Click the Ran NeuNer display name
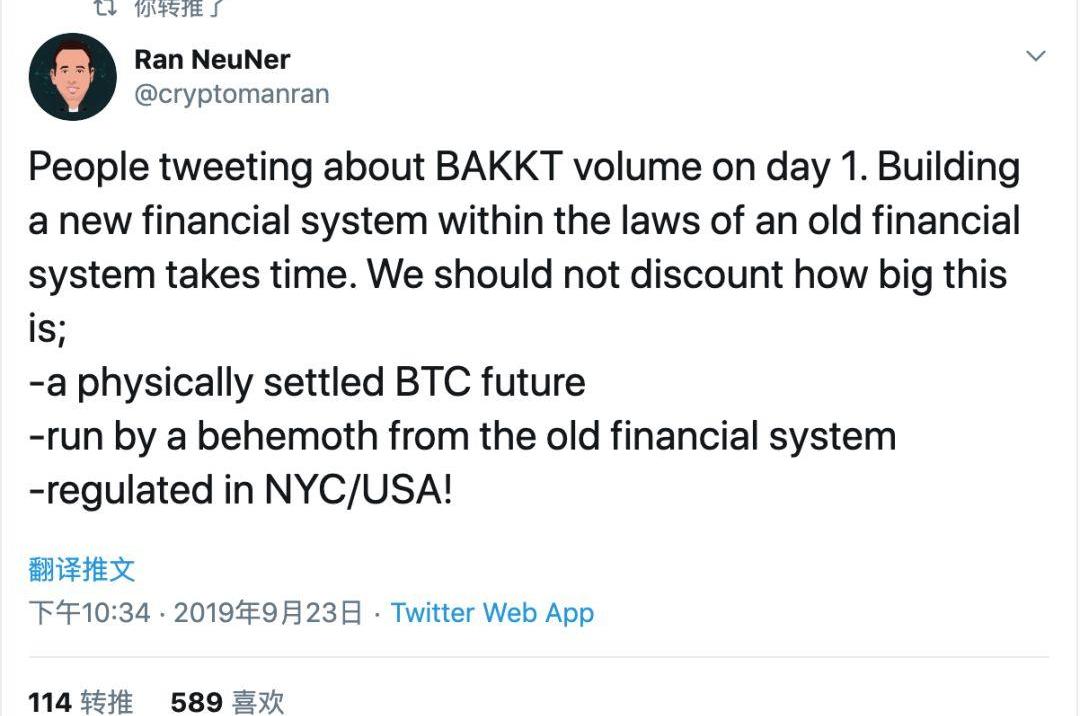Viewport: 1080px width, 716px height. click(x=211, y=59)
